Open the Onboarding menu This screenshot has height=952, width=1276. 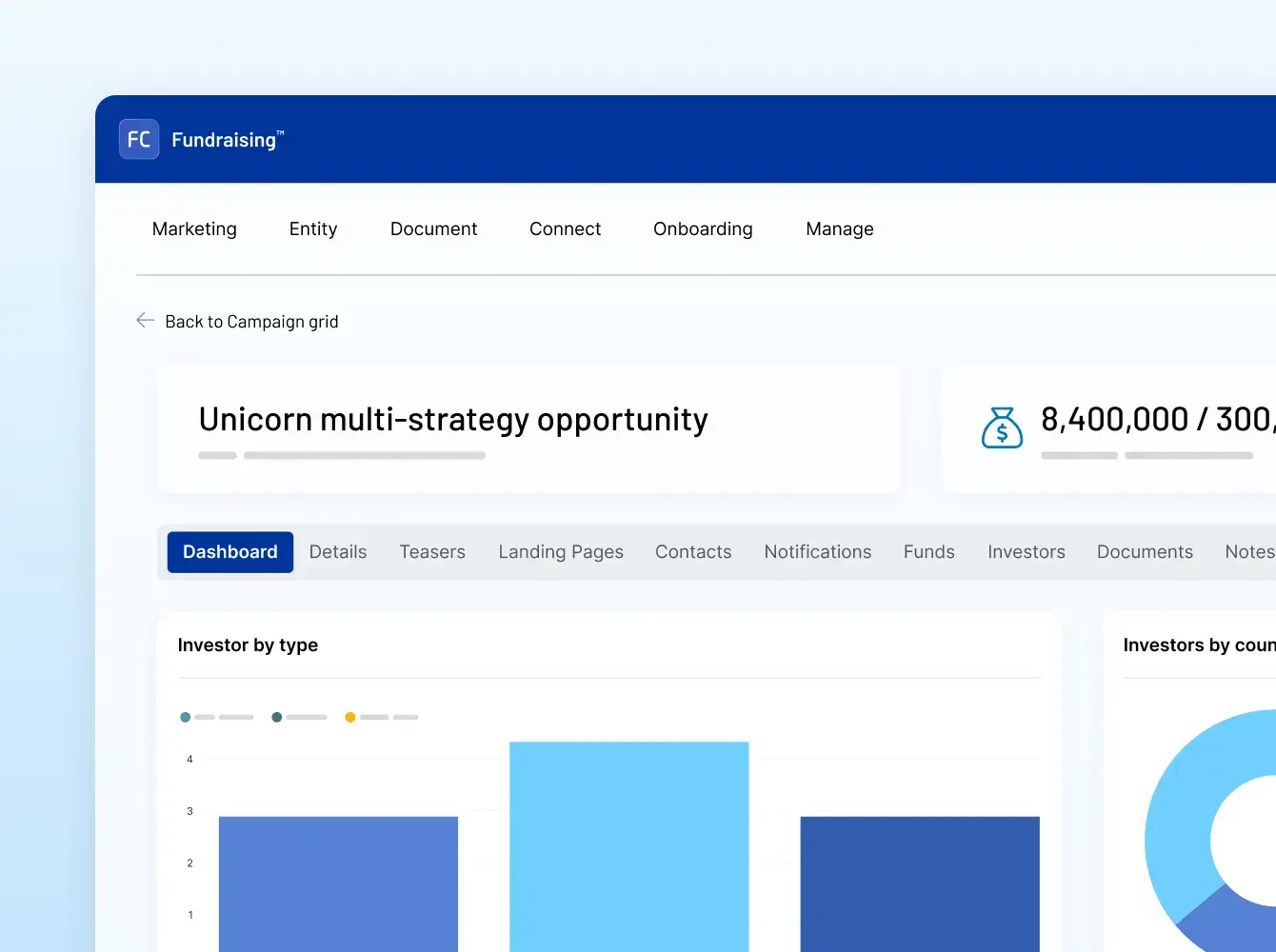click(x=703, y=228)
